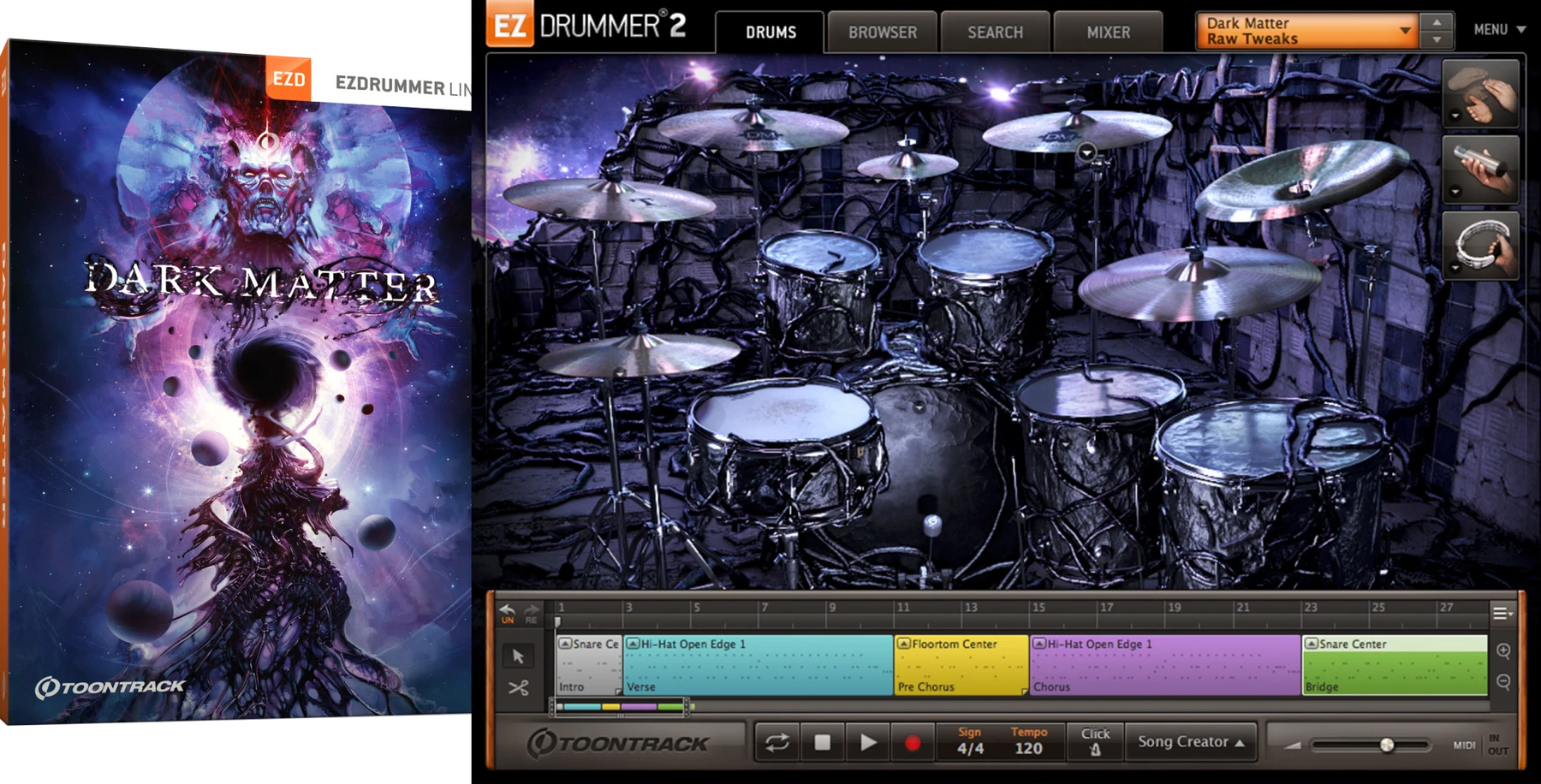Open Intro block Snare Center power-hand menu
1541x784 pixels.
click(x=565, y=644)
